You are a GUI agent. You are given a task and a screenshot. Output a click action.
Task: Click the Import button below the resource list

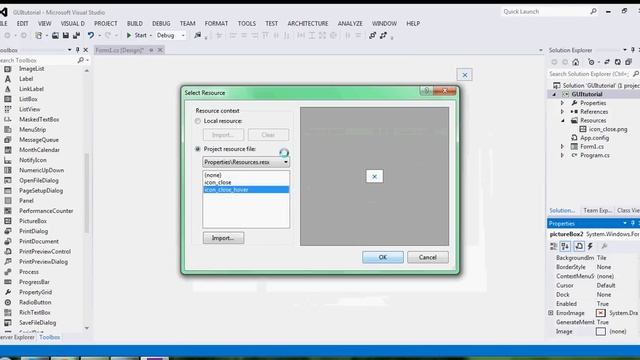pyautogui.click(x=223, y=238)
